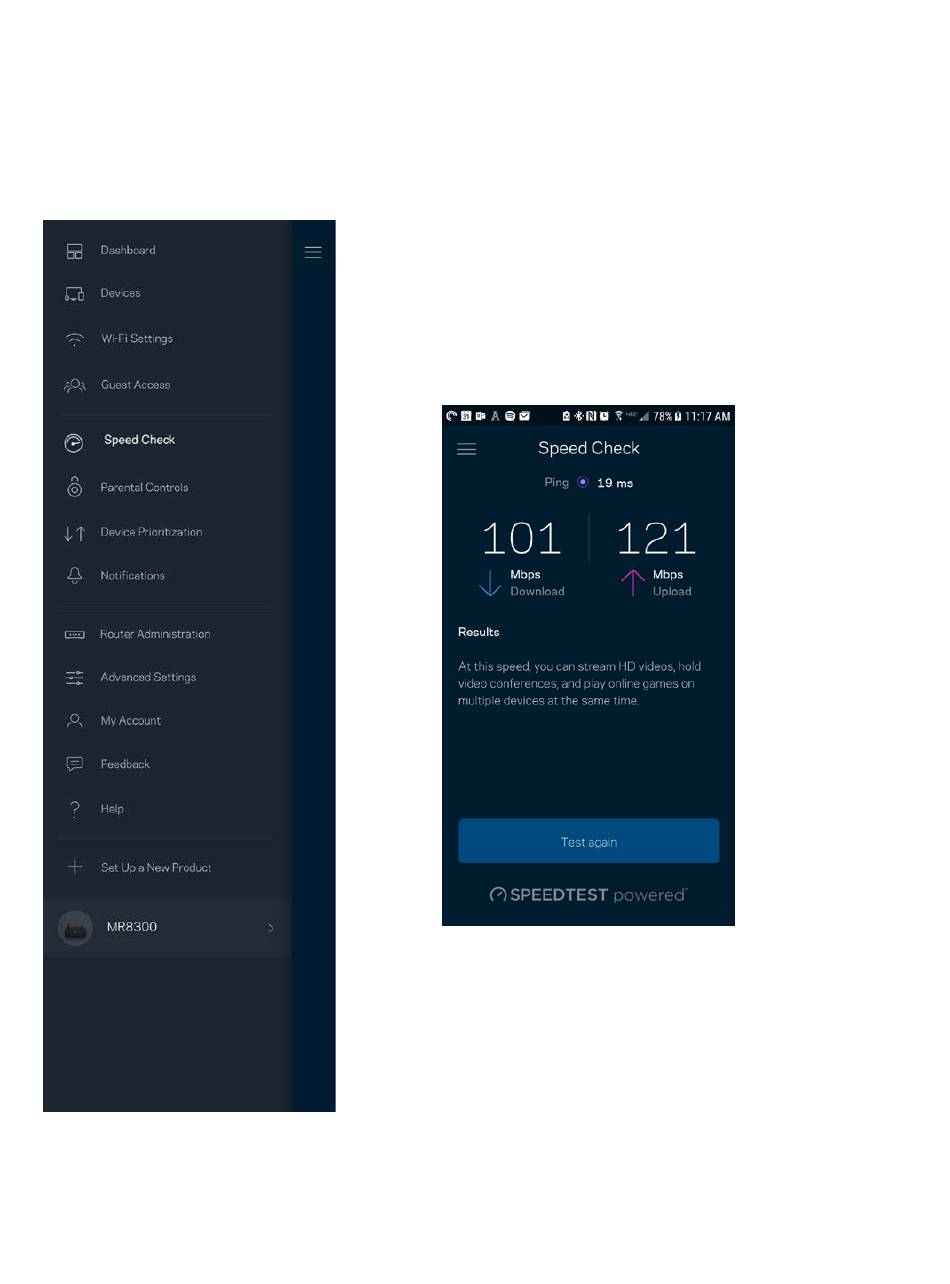Open hamburger menu on Speed Check screen
The height and width of the screenshot is (1284, 950).
(x=467, y=449)
